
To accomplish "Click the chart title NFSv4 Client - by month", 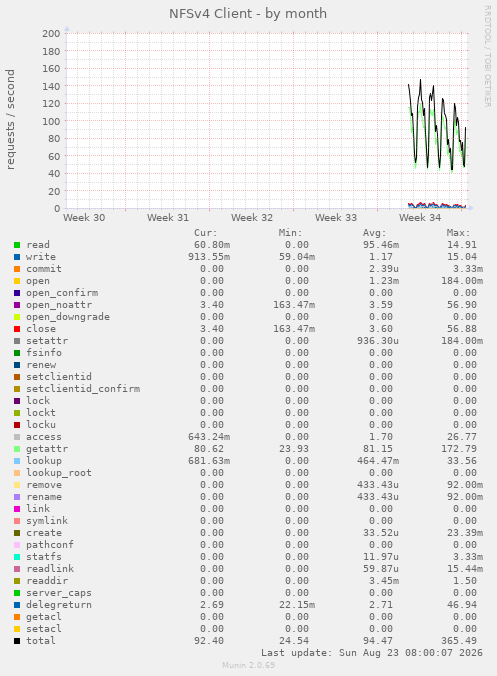I will tap(248, 14).
